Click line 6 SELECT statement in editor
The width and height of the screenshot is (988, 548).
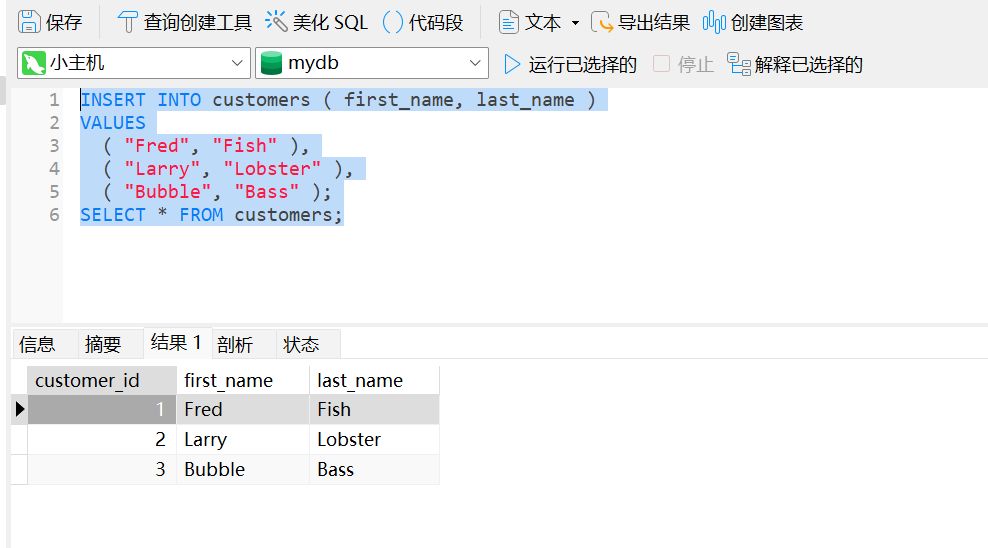(x=211, y=215)
